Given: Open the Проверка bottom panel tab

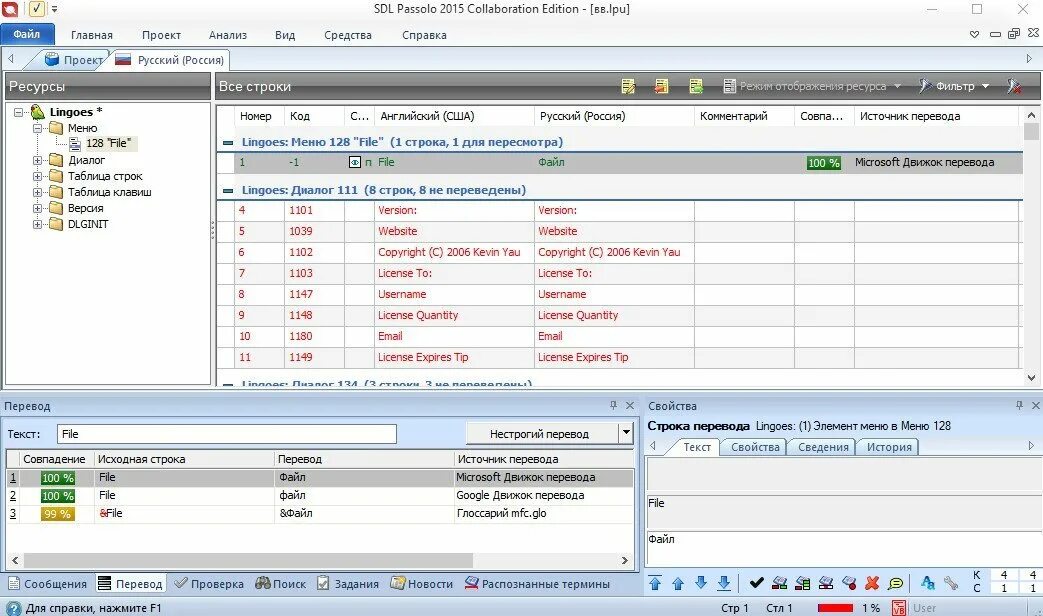Looking at the screenshot, I should coord(209,584).
